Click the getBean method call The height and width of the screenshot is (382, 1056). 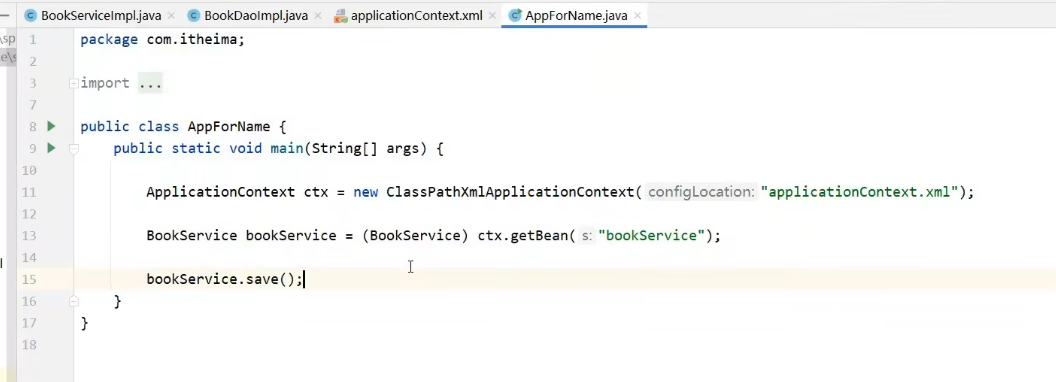[539, 235]
